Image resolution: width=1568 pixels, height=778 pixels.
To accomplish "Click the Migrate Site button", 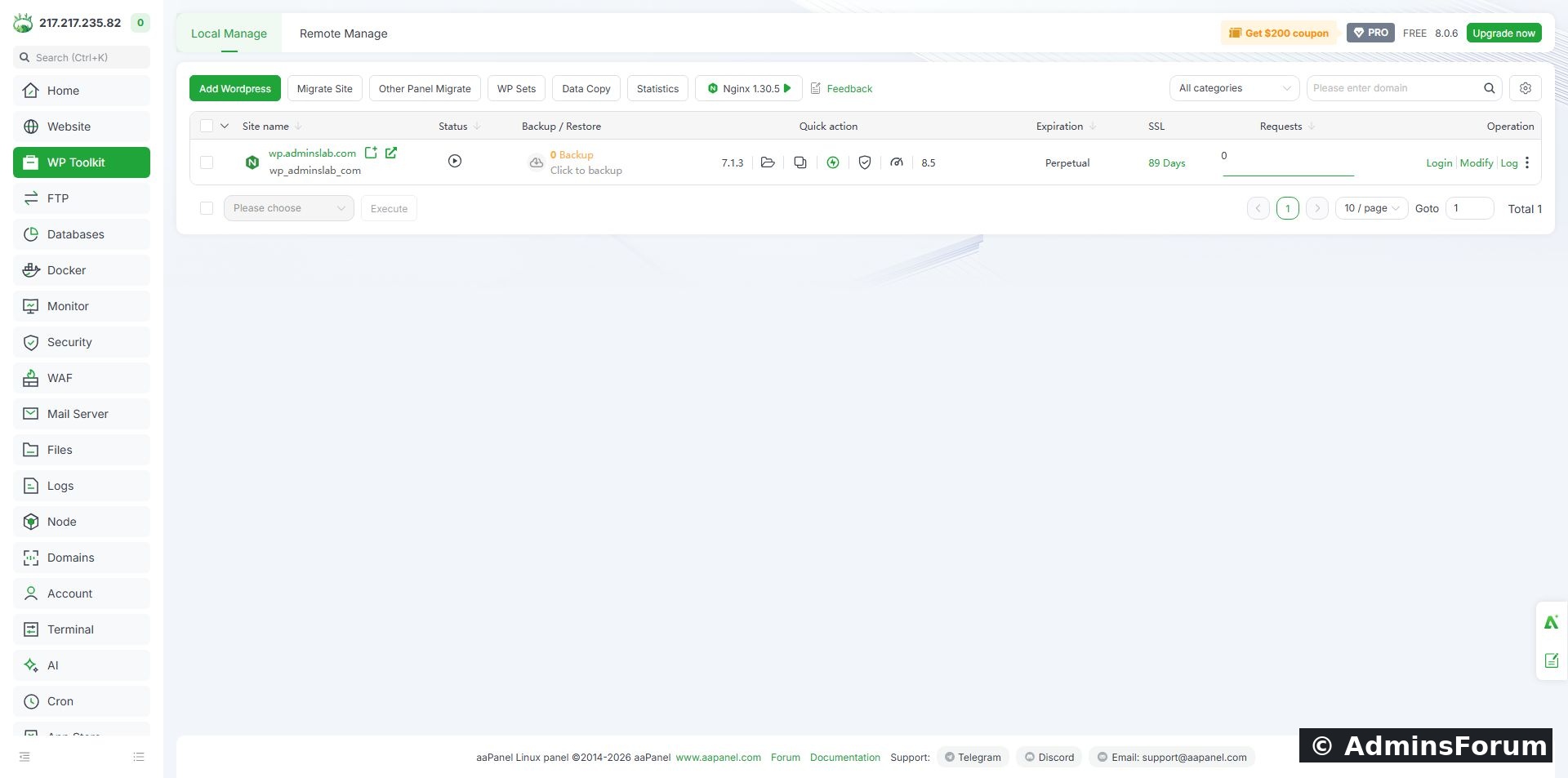I will pos(325,88).
